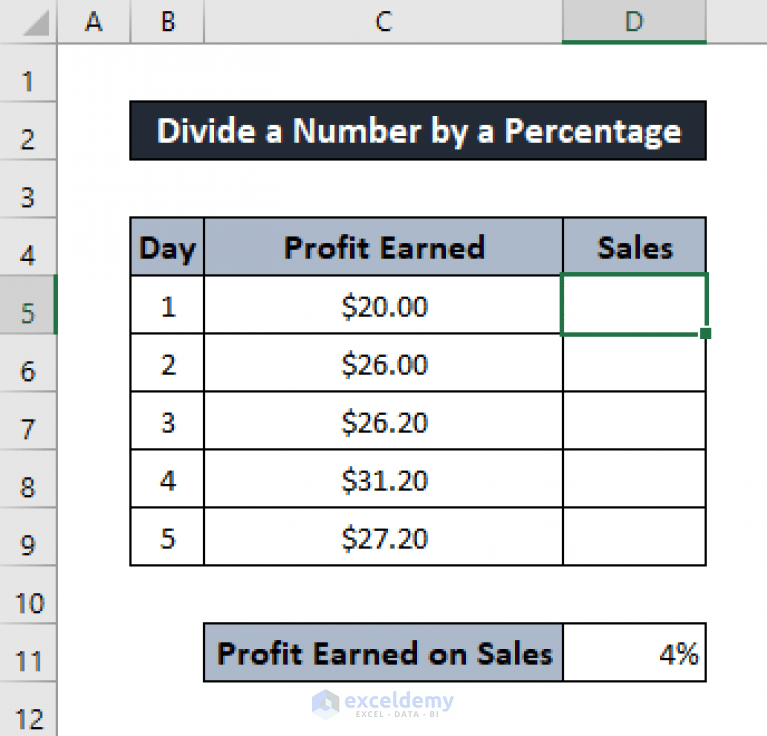Select row 1 header
Viewport: 767px width, 736px height.
(28, 73)
